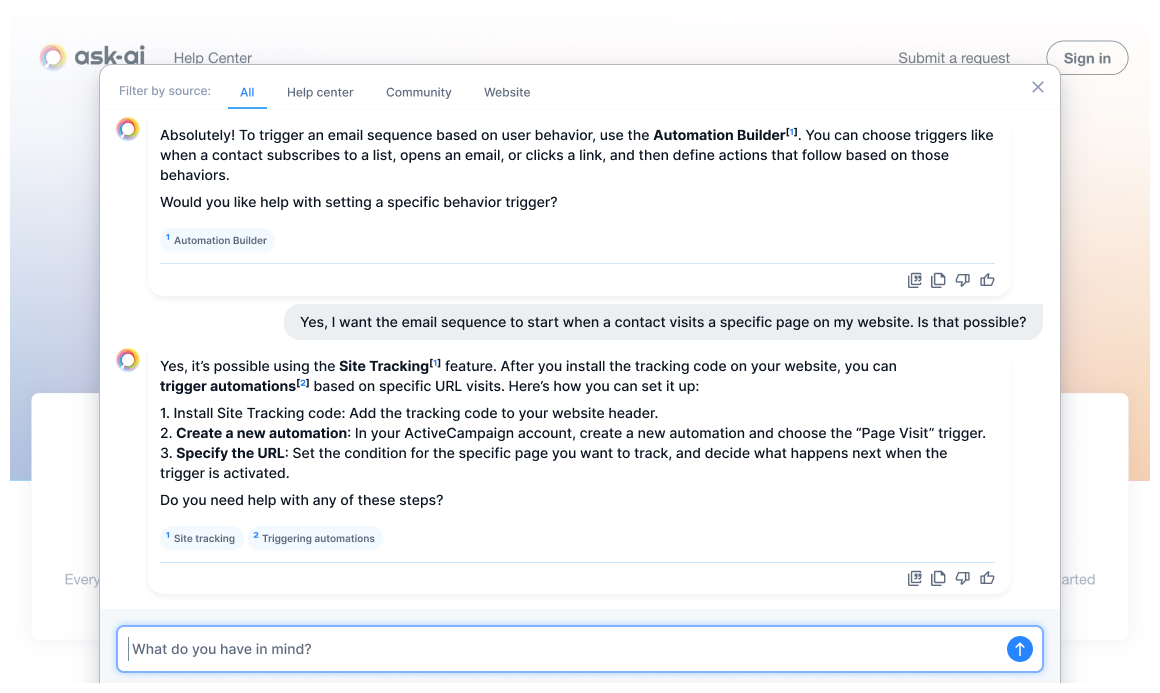
Task: Switch to Help center source tab
Action: pyautogui.click(x=320, y=92)
